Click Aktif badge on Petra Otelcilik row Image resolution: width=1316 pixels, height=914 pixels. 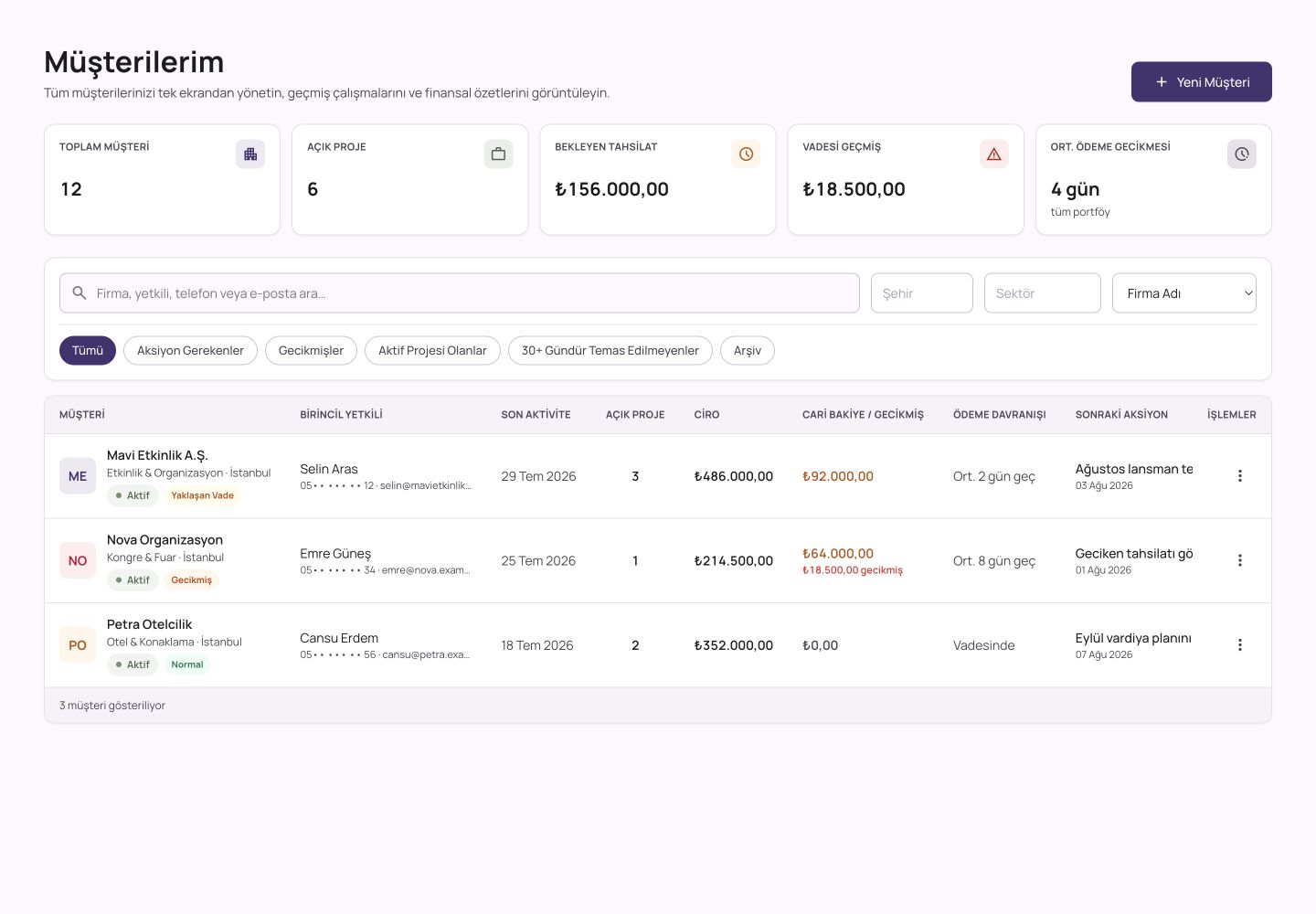(133, 664)
